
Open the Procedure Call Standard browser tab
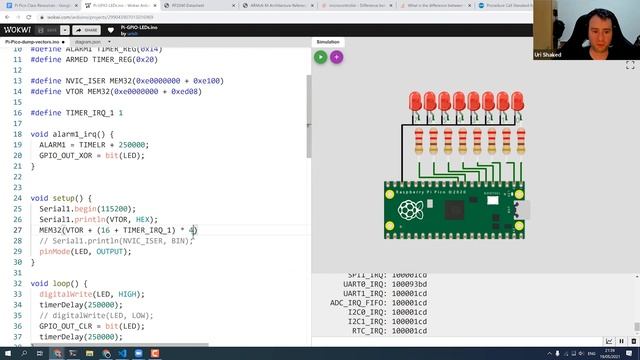[x=504, y=6]
